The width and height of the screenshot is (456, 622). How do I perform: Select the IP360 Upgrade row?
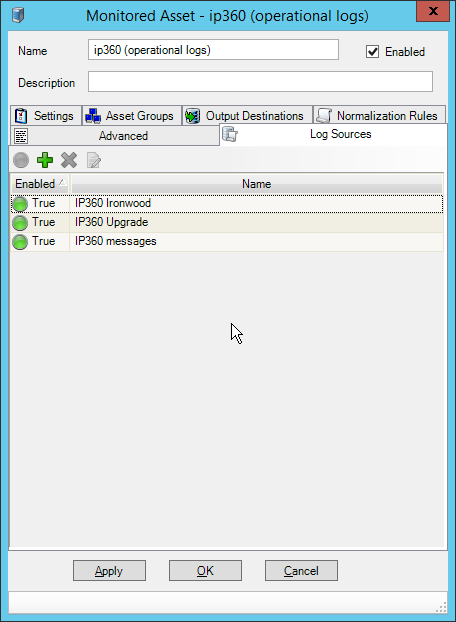click(227, 223)
